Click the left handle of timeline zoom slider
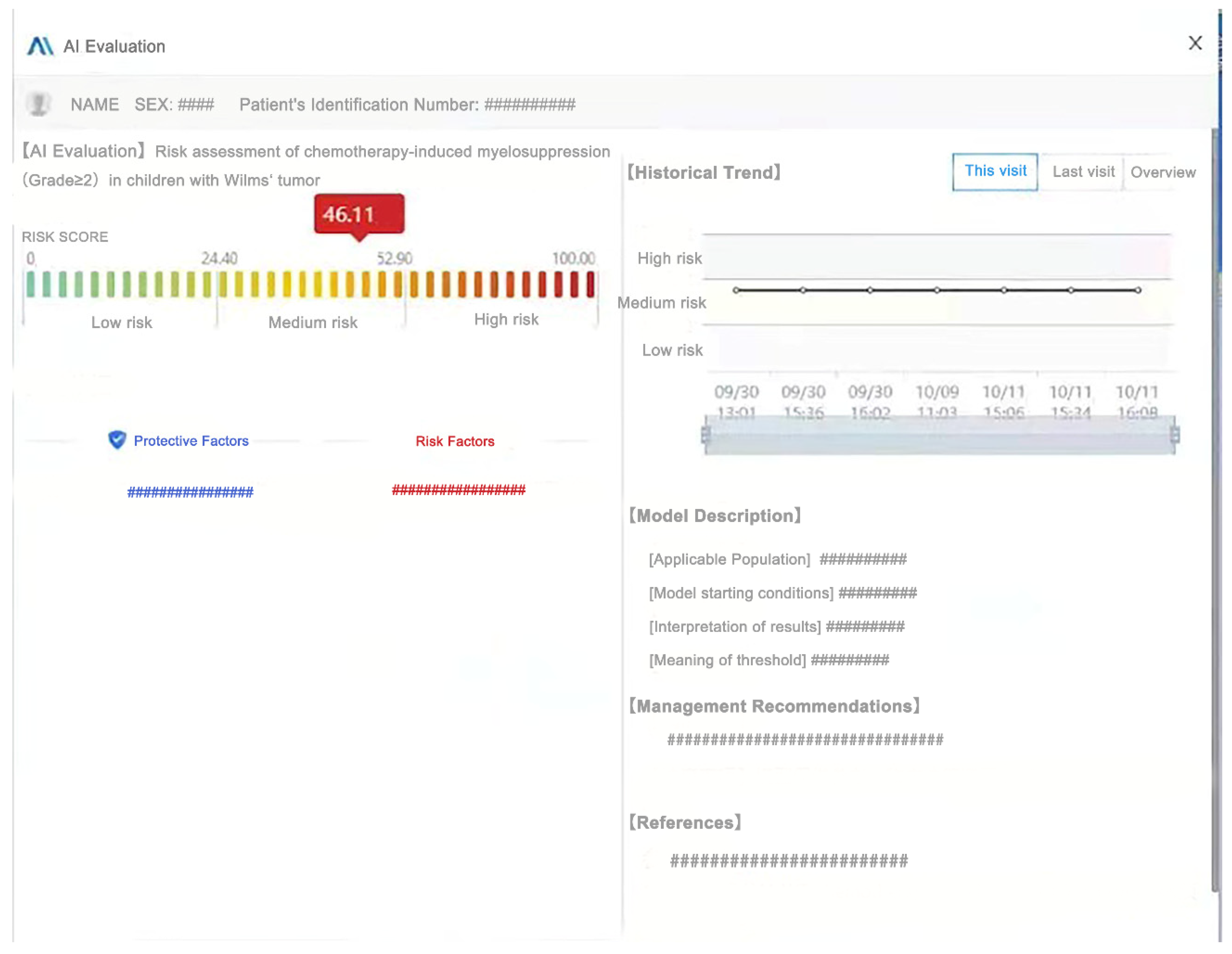 click(x=706, y=435)
